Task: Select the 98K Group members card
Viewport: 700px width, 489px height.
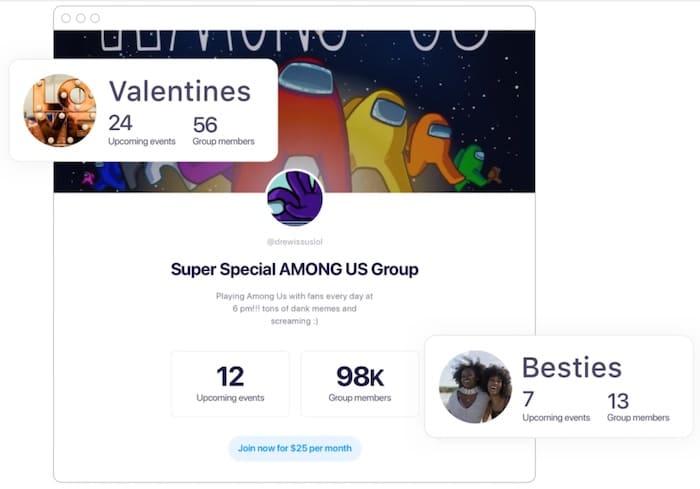Action: tap(359, 383)
